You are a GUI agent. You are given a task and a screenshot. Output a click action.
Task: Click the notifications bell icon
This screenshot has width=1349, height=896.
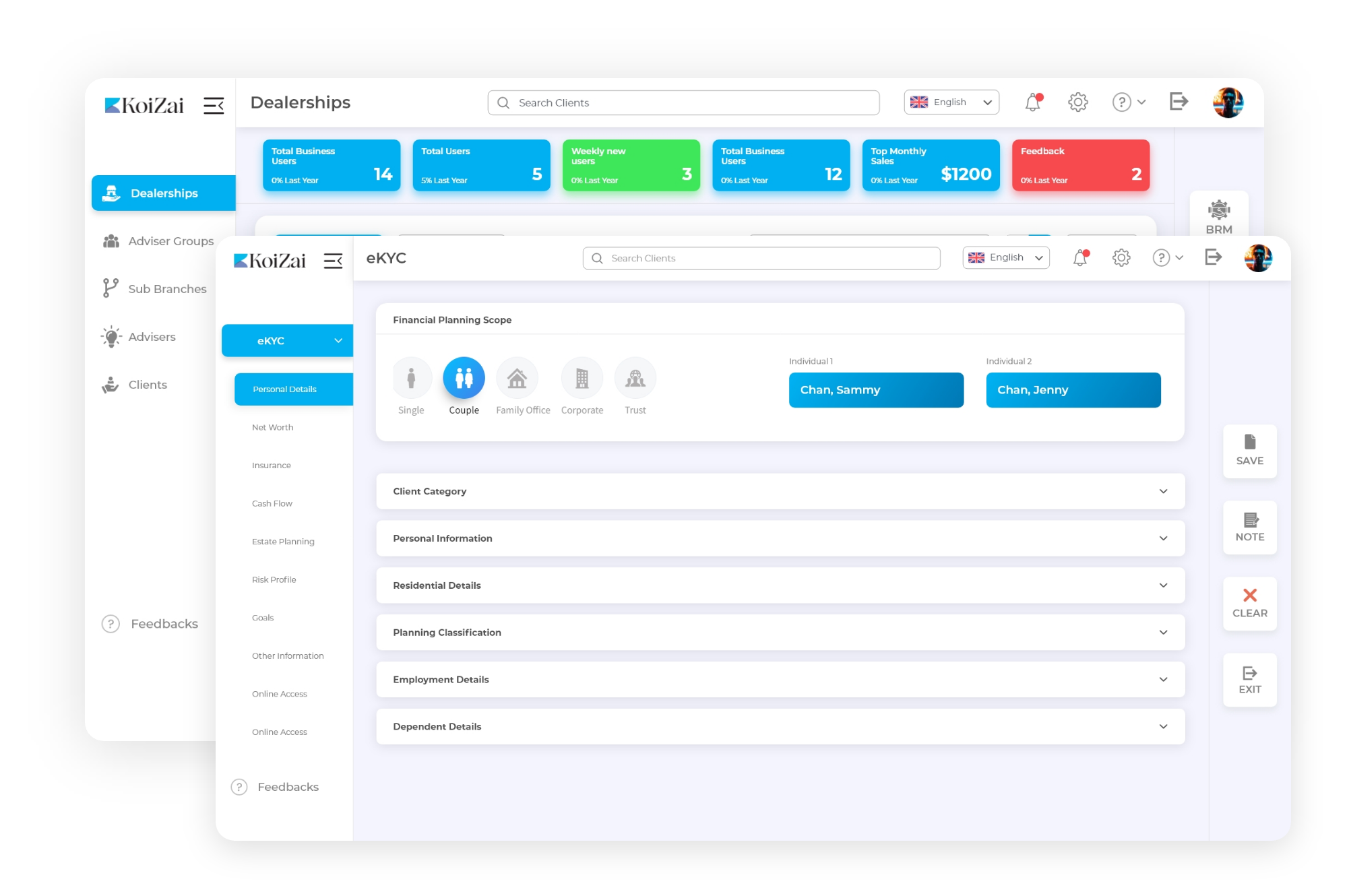pos(1080,257)
